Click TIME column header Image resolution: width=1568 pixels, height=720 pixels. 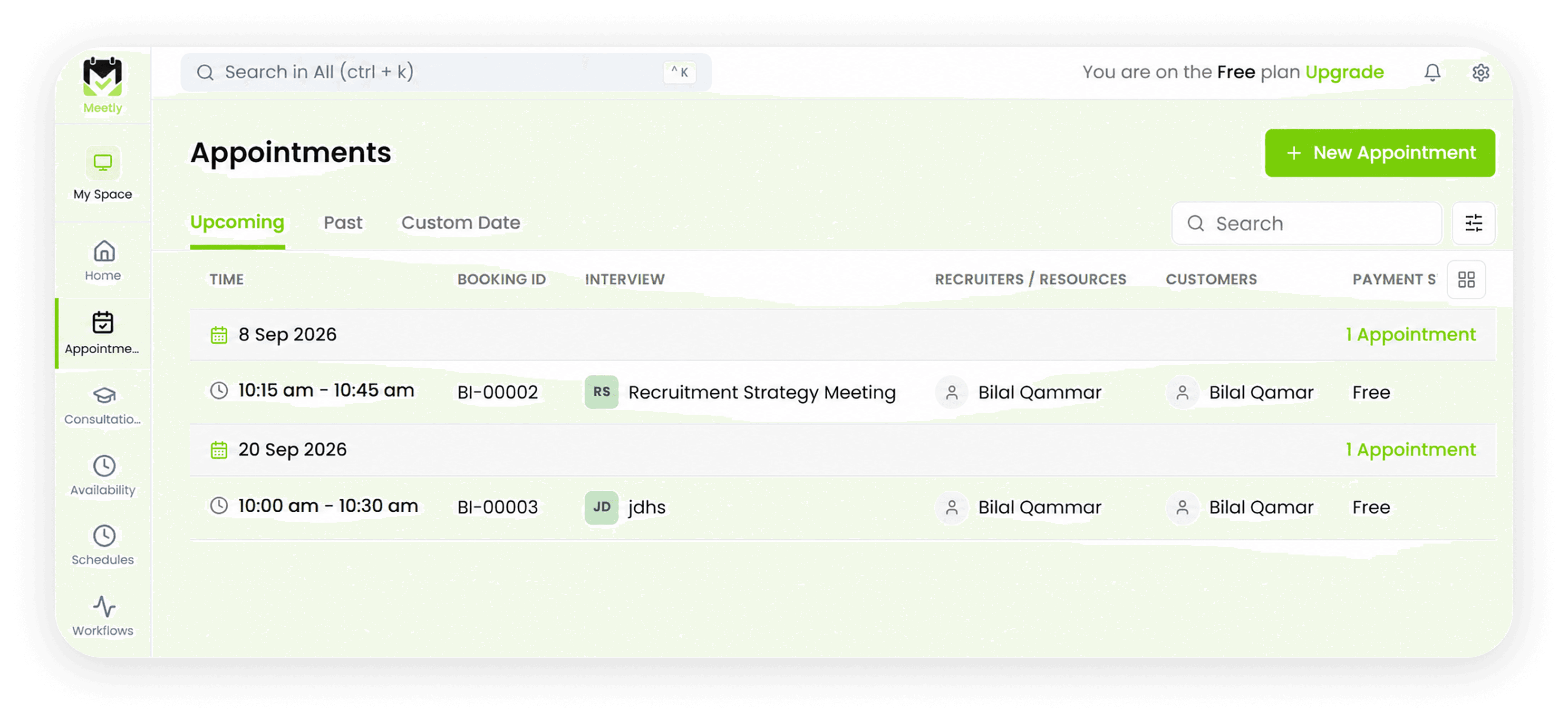[226, 279]
